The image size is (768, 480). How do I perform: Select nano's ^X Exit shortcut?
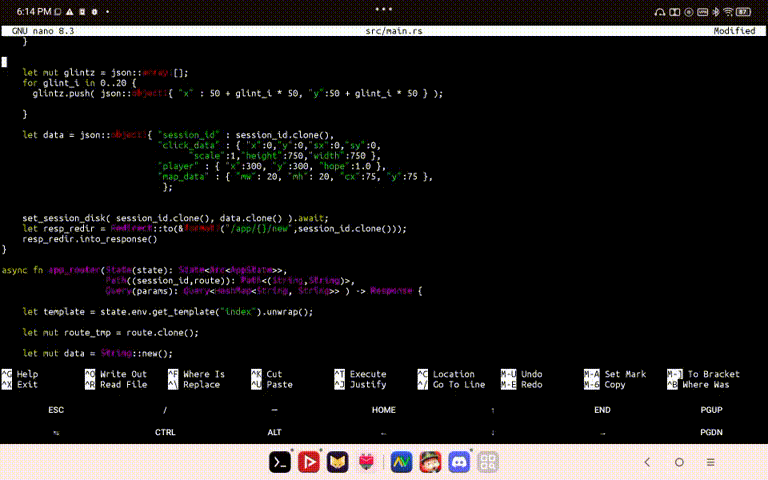coord(20,384)
